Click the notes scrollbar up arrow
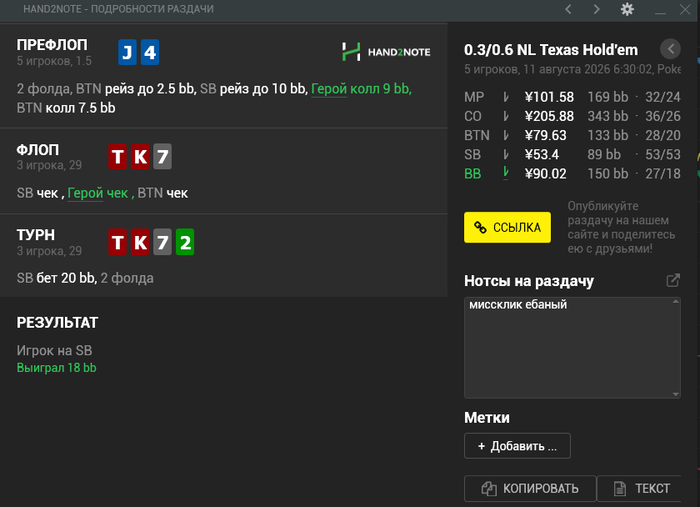The image size is (700, 507). pyautogui.click(x=676, y=302)
